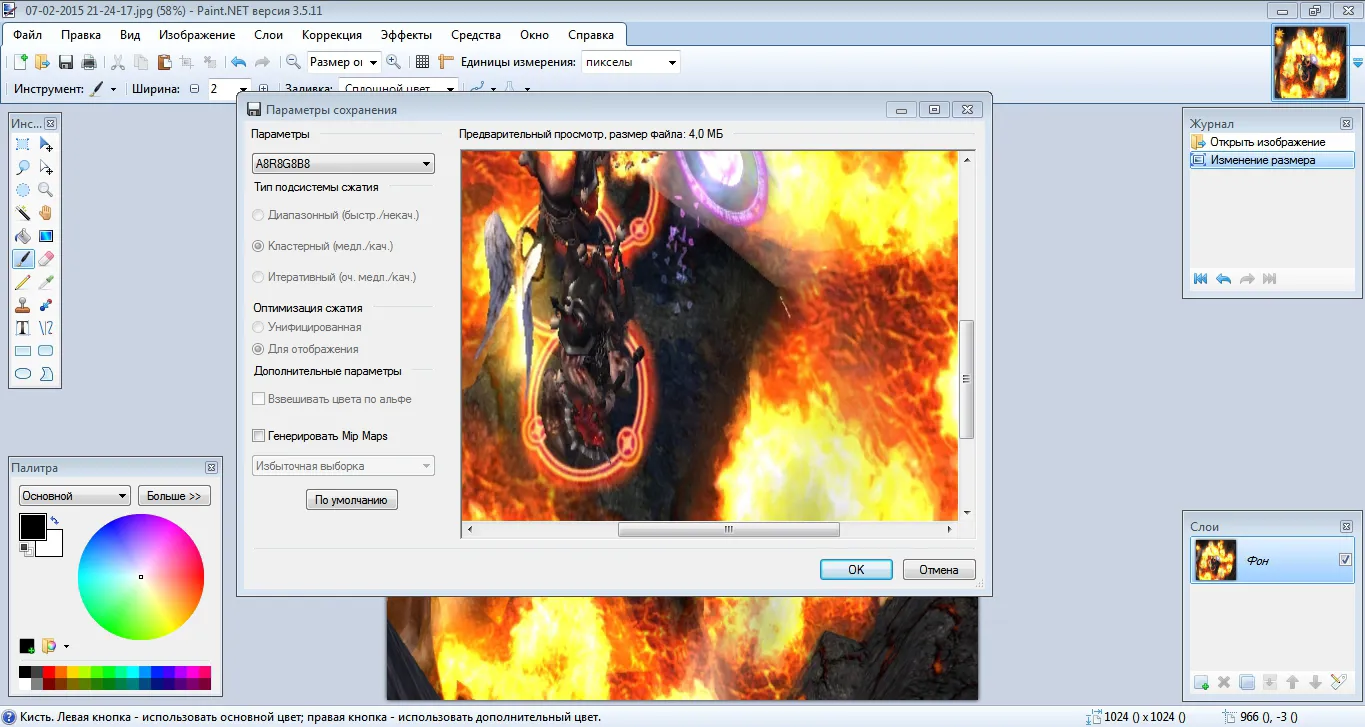Select the Magic Wand tool
Screen dimensions: 1365x727
pyautogui.click(x=22, y=213)
